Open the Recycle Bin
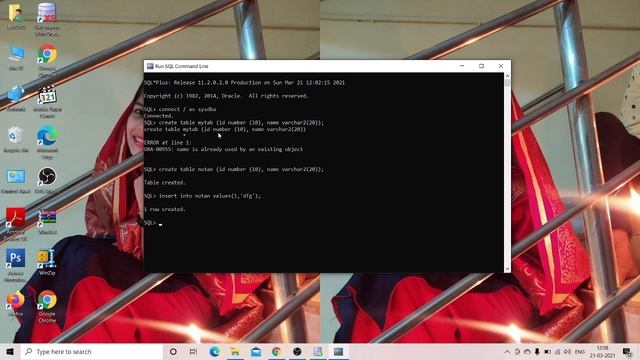640x360 pixels. [16, 140]
